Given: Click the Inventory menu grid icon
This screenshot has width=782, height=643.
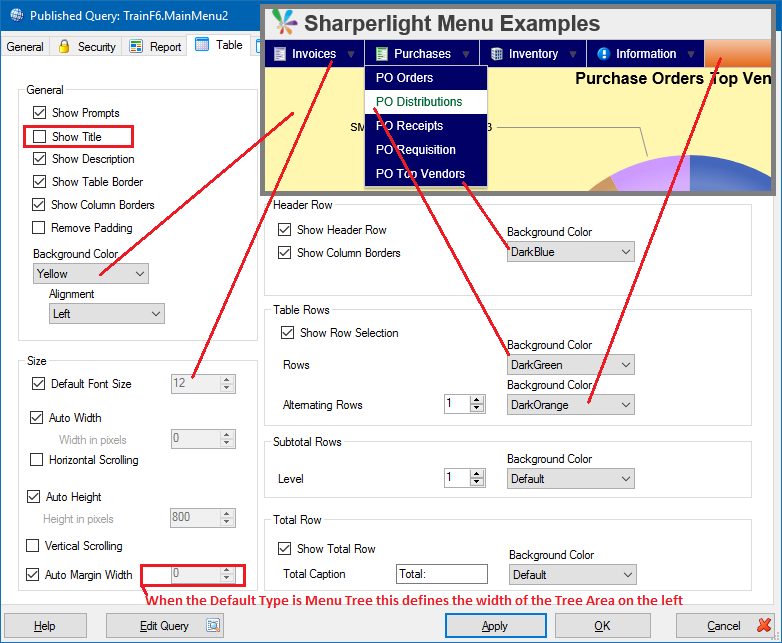Looking at the screenshot, I should (497, 54).
